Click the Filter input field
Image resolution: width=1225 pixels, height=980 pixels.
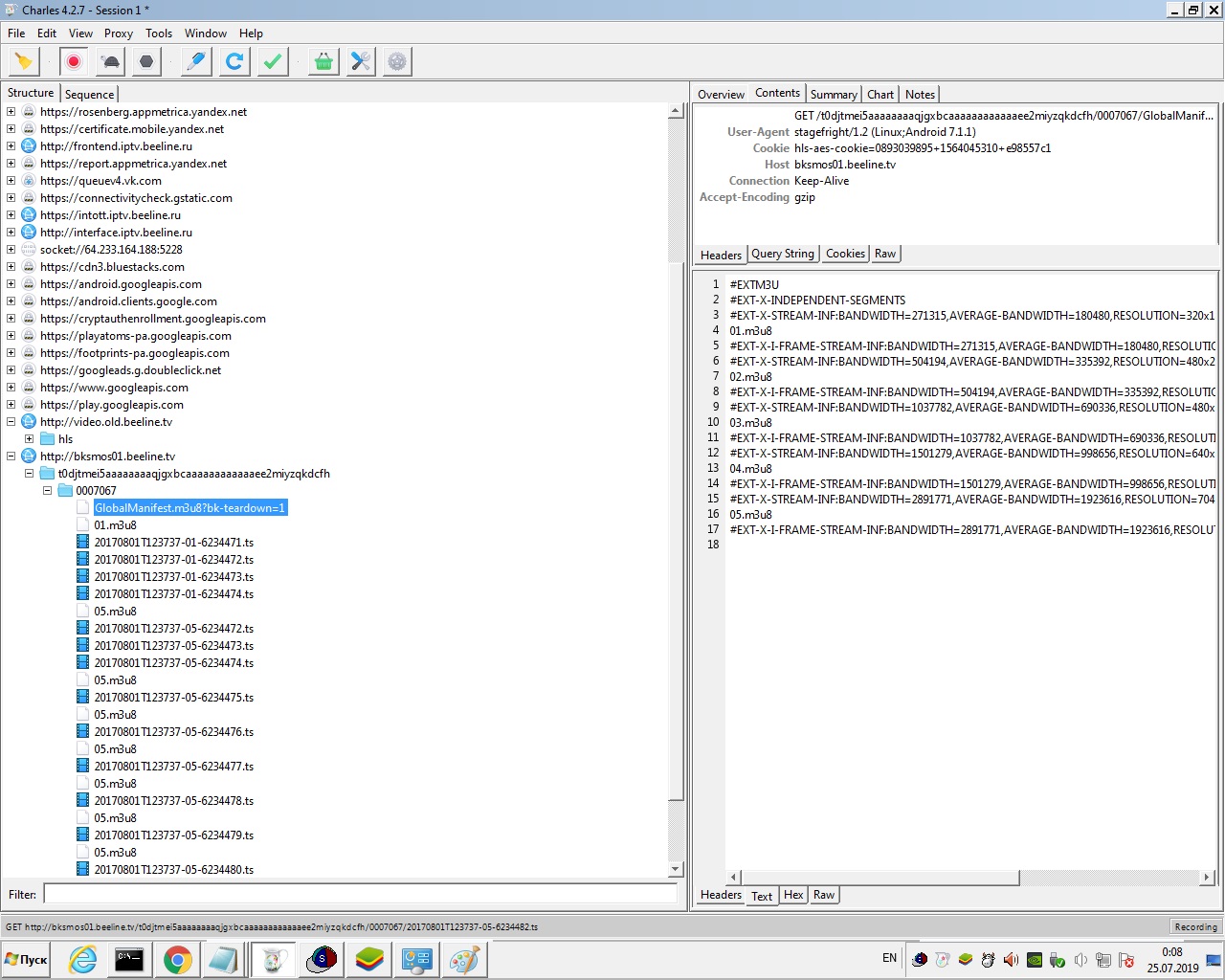[x=360, y=894]
